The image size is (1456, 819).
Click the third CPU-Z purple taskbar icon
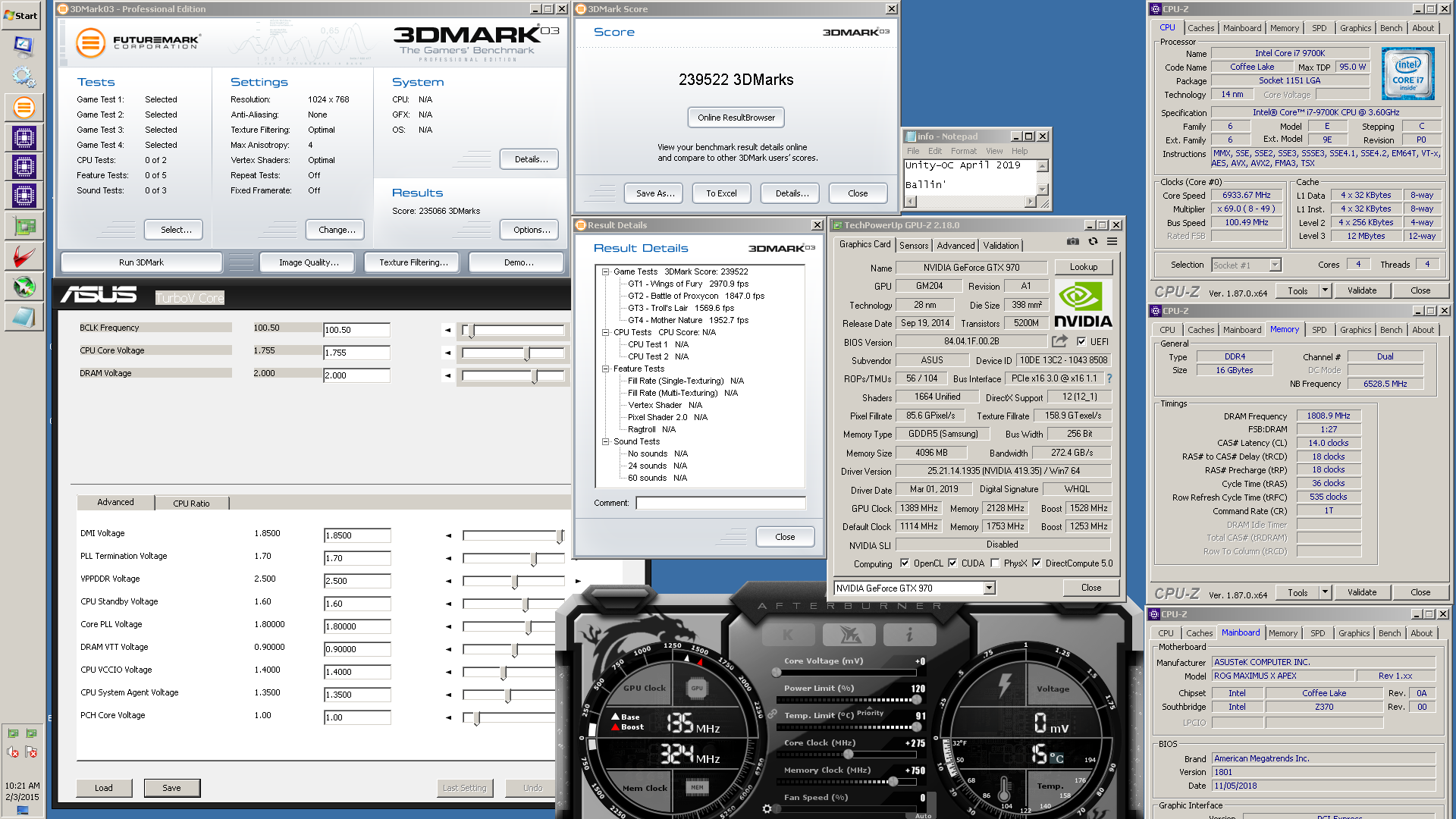[x=24, y=196]
